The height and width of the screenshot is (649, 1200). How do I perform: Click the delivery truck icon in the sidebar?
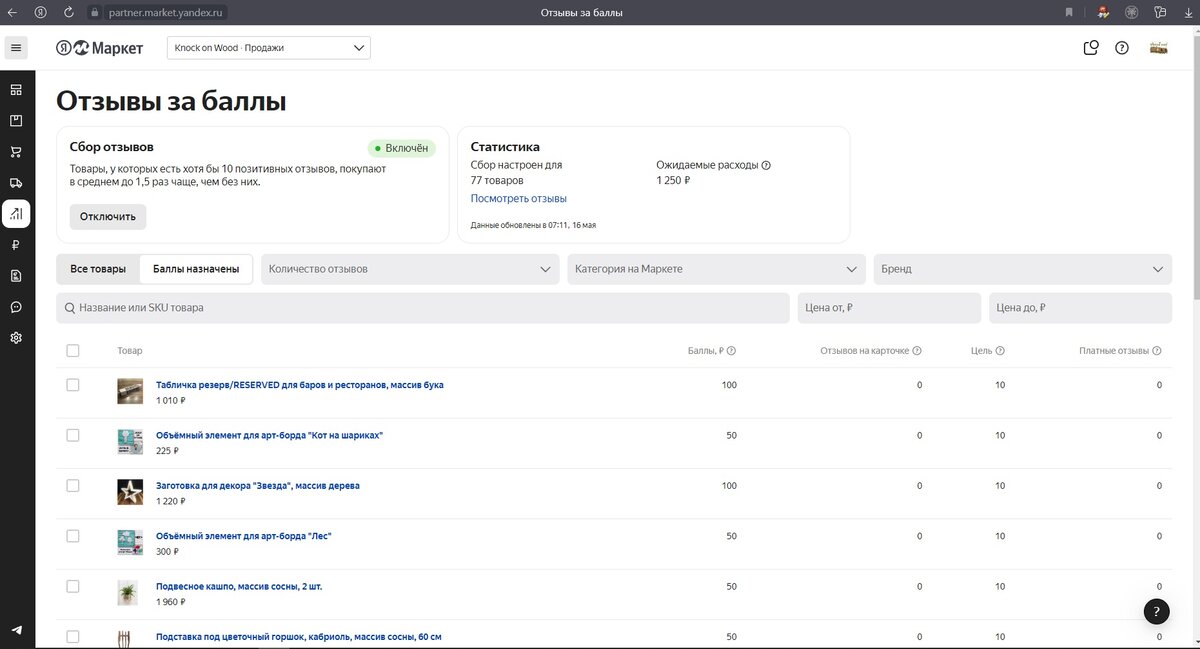[16, 183]
